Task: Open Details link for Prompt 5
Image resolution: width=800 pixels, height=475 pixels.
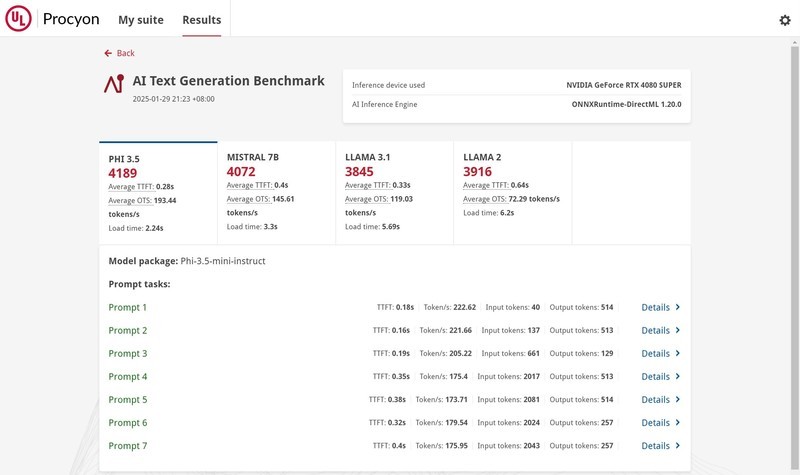Action: [655, 400]
